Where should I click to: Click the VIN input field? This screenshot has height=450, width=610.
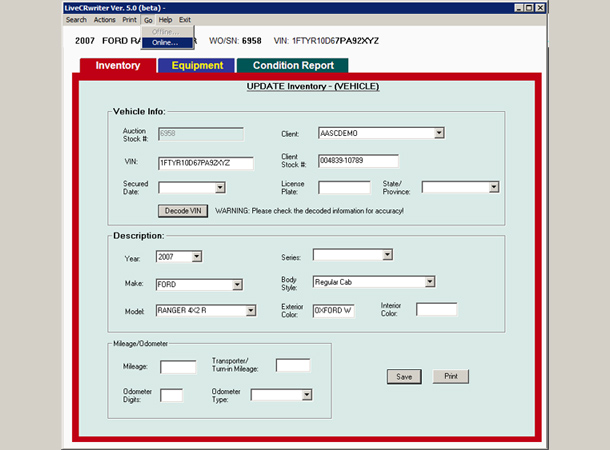tap(206, 163)
